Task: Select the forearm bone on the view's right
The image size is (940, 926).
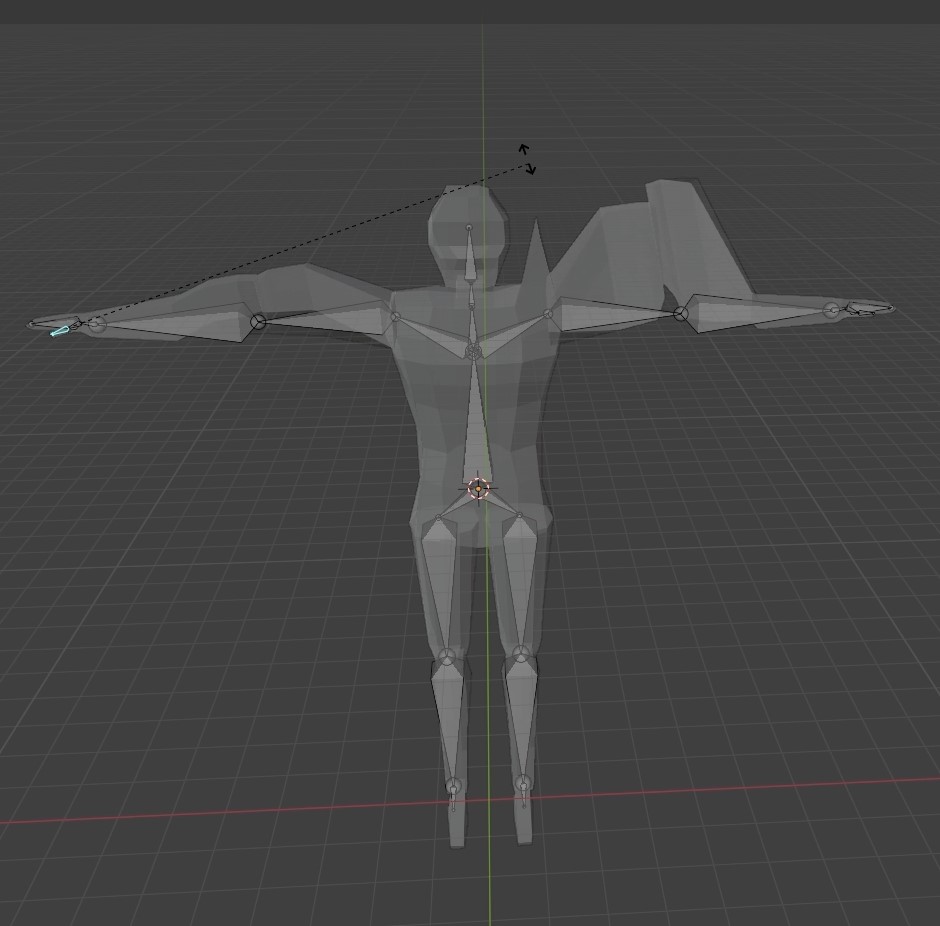Action: click(755, 312)
